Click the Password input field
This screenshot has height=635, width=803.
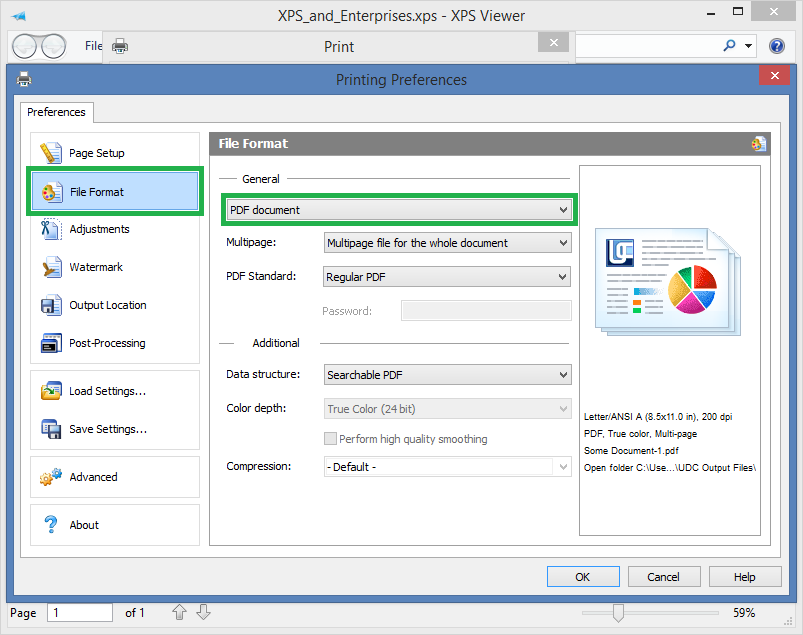click(486, 311)
